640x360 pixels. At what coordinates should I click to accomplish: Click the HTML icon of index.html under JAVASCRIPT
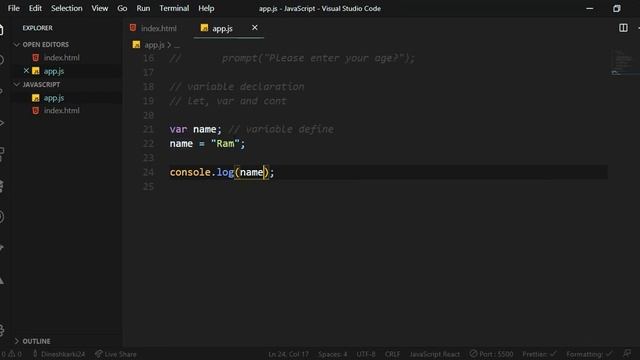(x=36, y=110)
